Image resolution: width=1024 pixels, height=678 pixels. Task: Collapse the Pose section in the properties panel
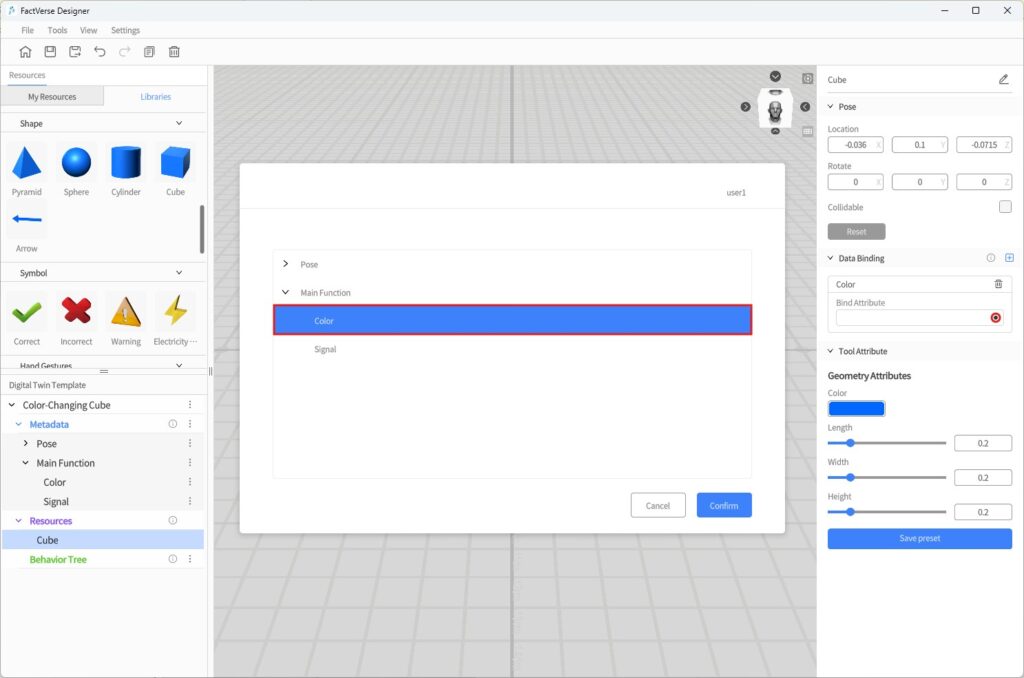pyautogui.click(x=830, y=106)
